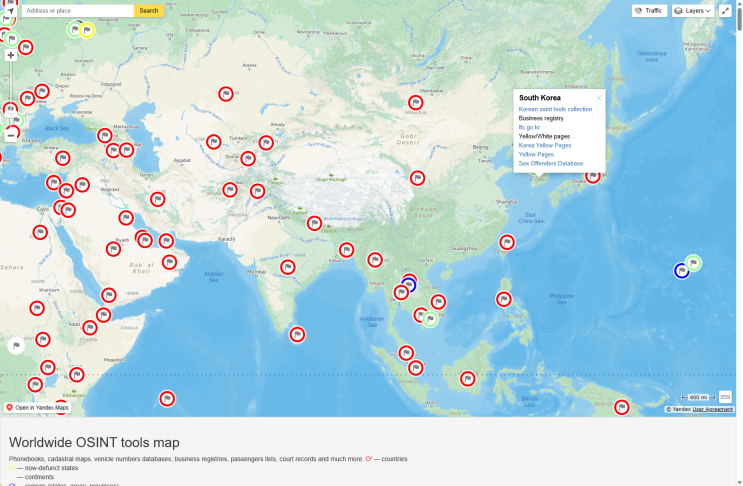Open the Borneo island flag marker
The height and width of the screenshot is (486, 743).
pyautogui.click(x=468, y=379)
